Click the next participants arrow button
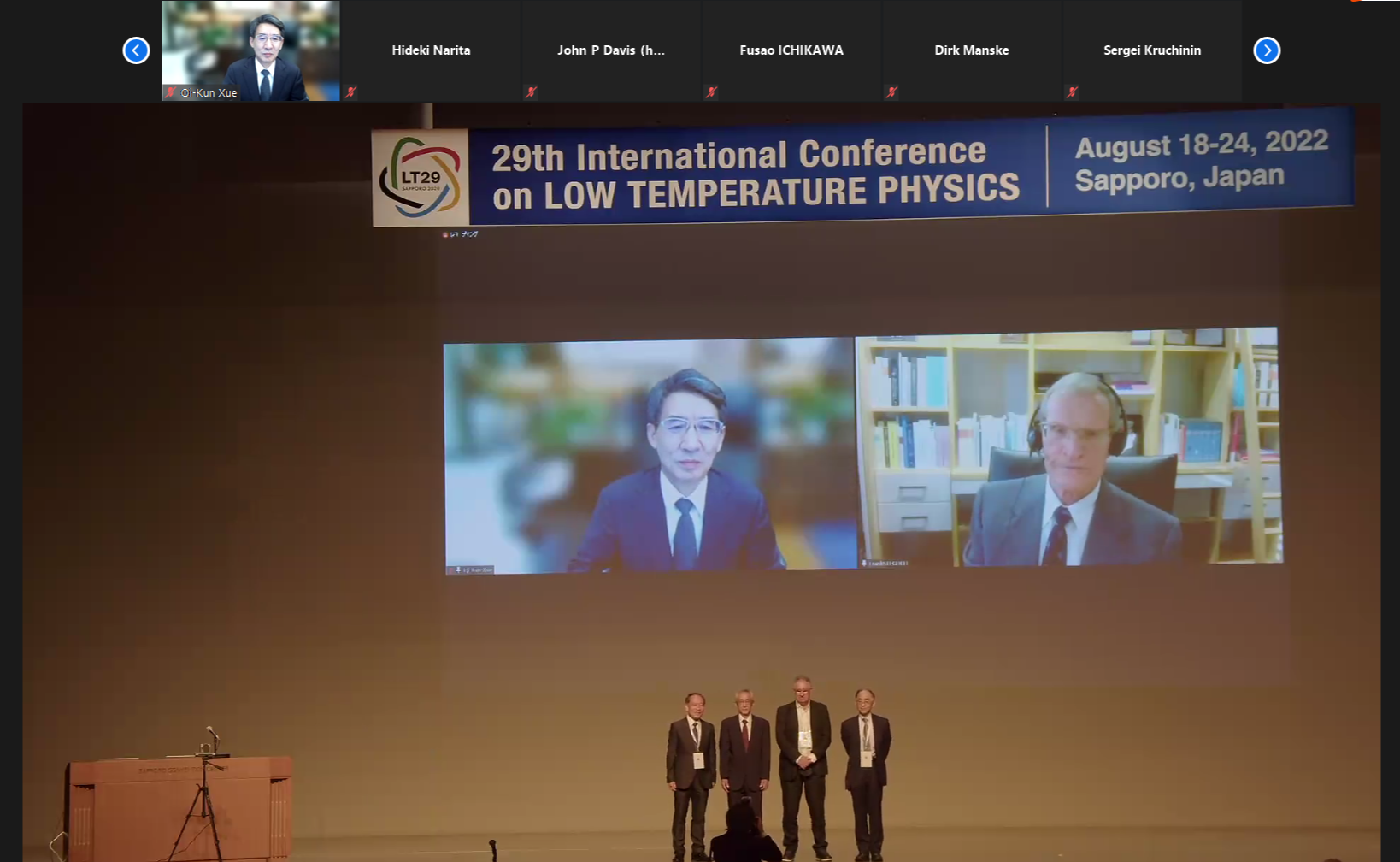Viewport: 1400px width, 862px height. (1267, 50)
